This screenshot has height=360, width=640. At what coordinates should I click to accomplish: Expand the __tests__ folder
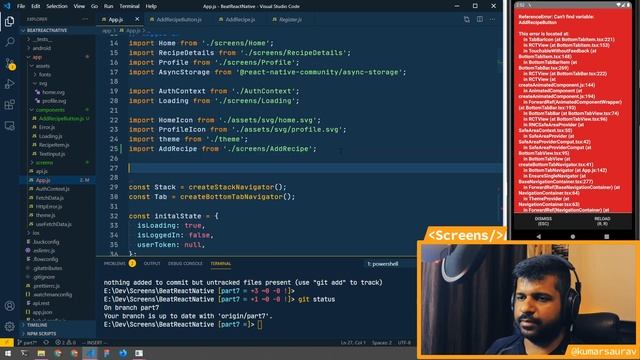coord(42,39)
